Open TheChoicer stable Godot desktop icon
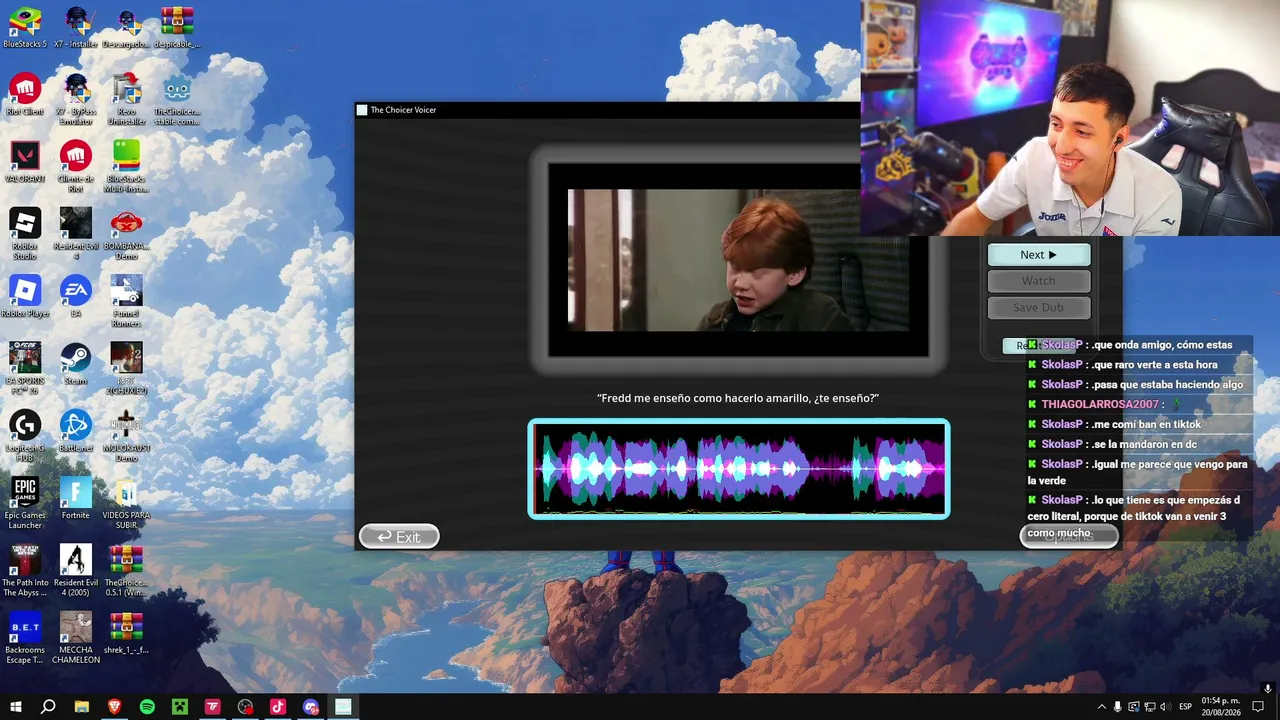Viewport: 1280px width, 720px height. tap(177, 99)
